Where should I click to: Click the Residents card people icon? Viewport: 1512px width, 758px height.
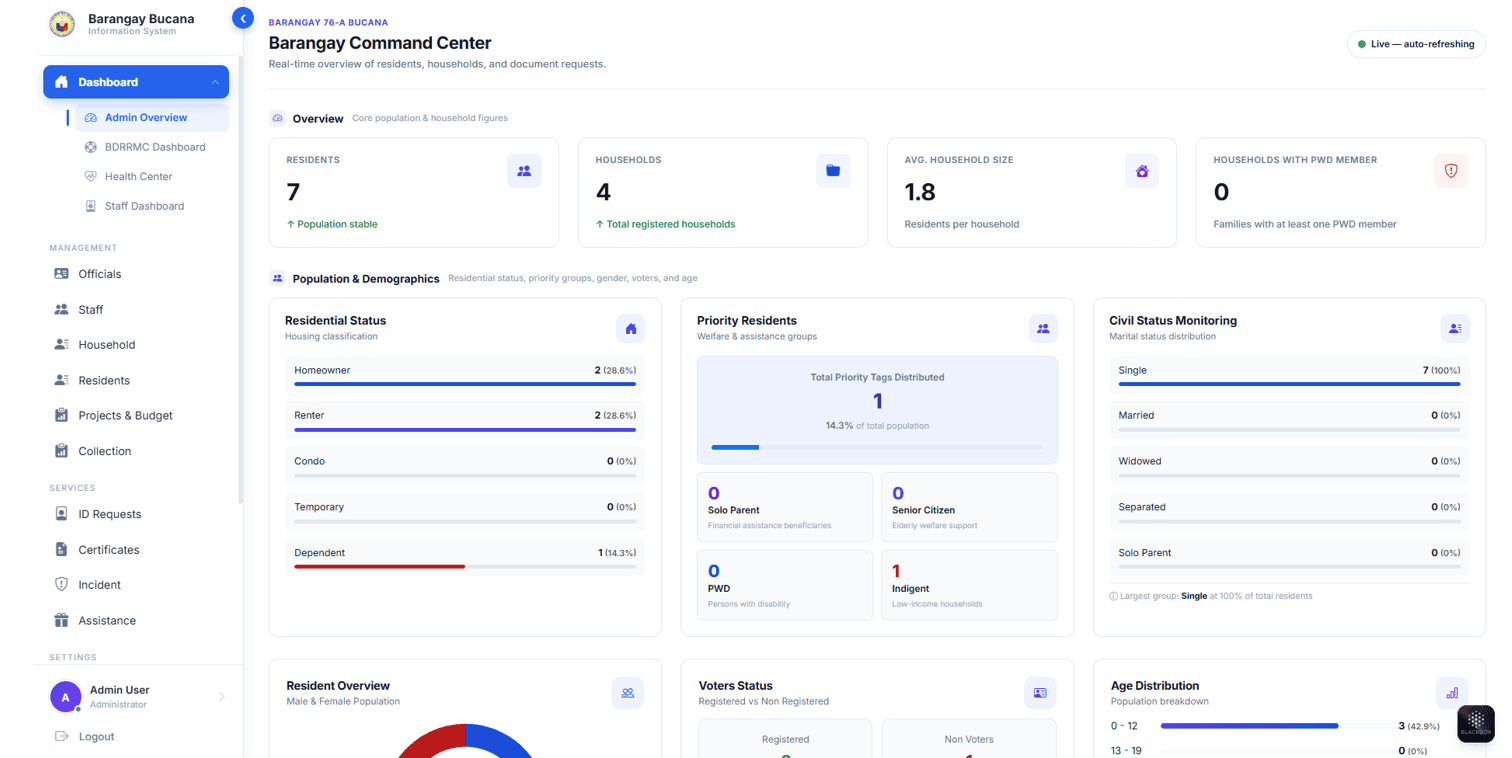(x=524, y=171)
